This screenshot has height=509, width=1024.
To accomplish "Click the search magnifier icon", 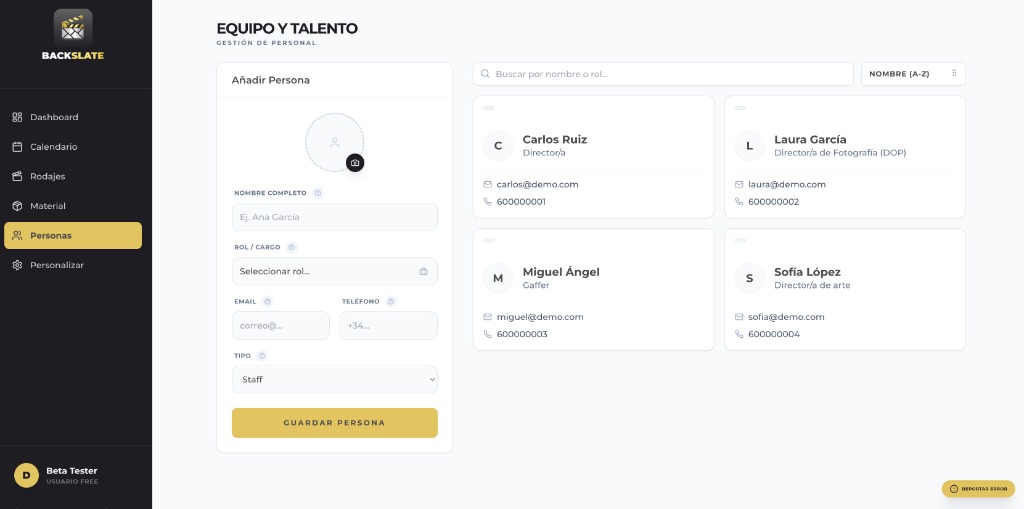I will click(x=486, y=74).
